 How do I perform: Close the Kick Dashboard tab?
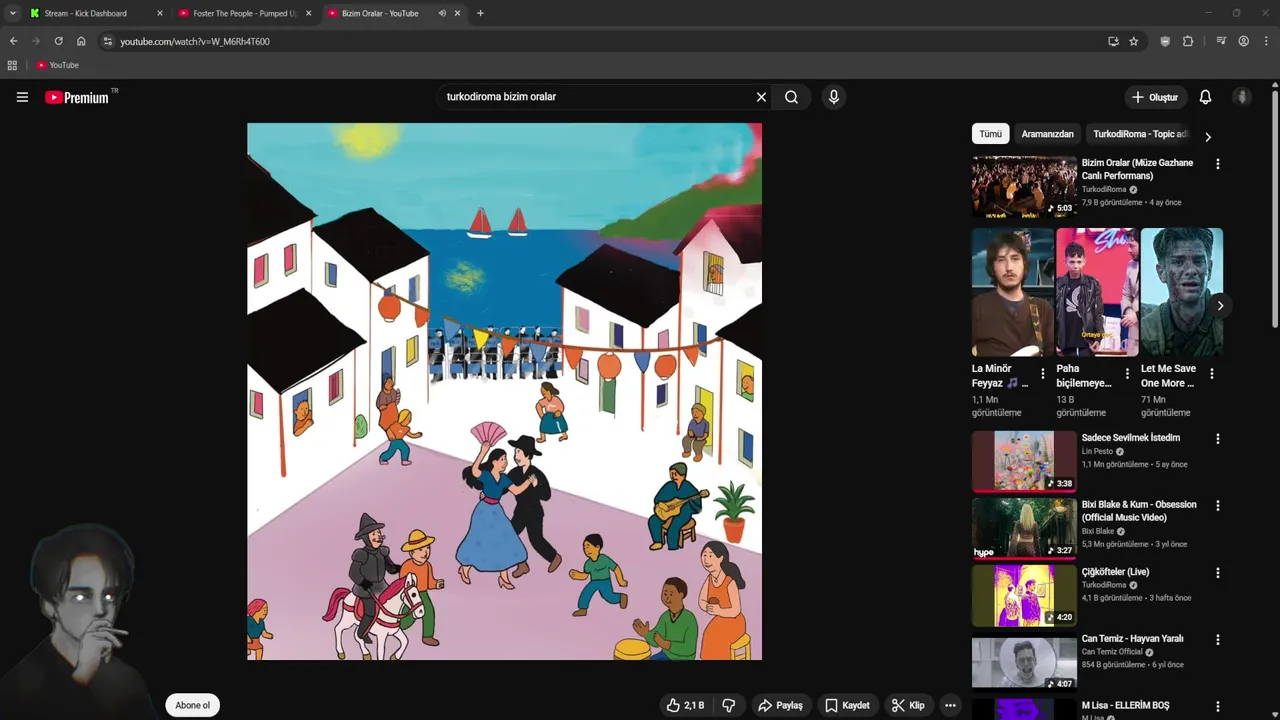(159, 13)
